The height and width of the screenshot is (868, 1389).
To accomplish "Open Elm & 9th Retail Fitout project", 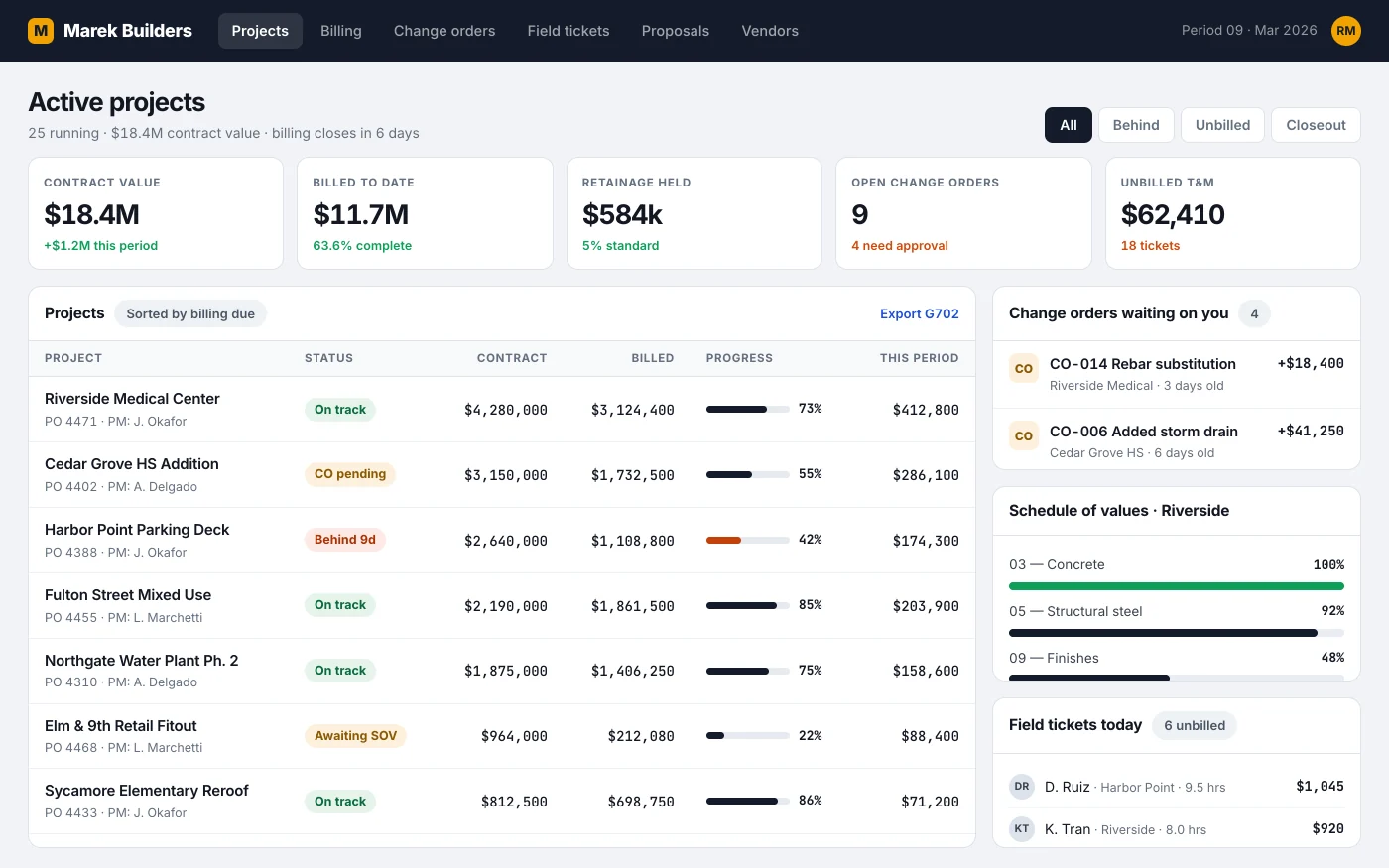I will pos(502,736).
